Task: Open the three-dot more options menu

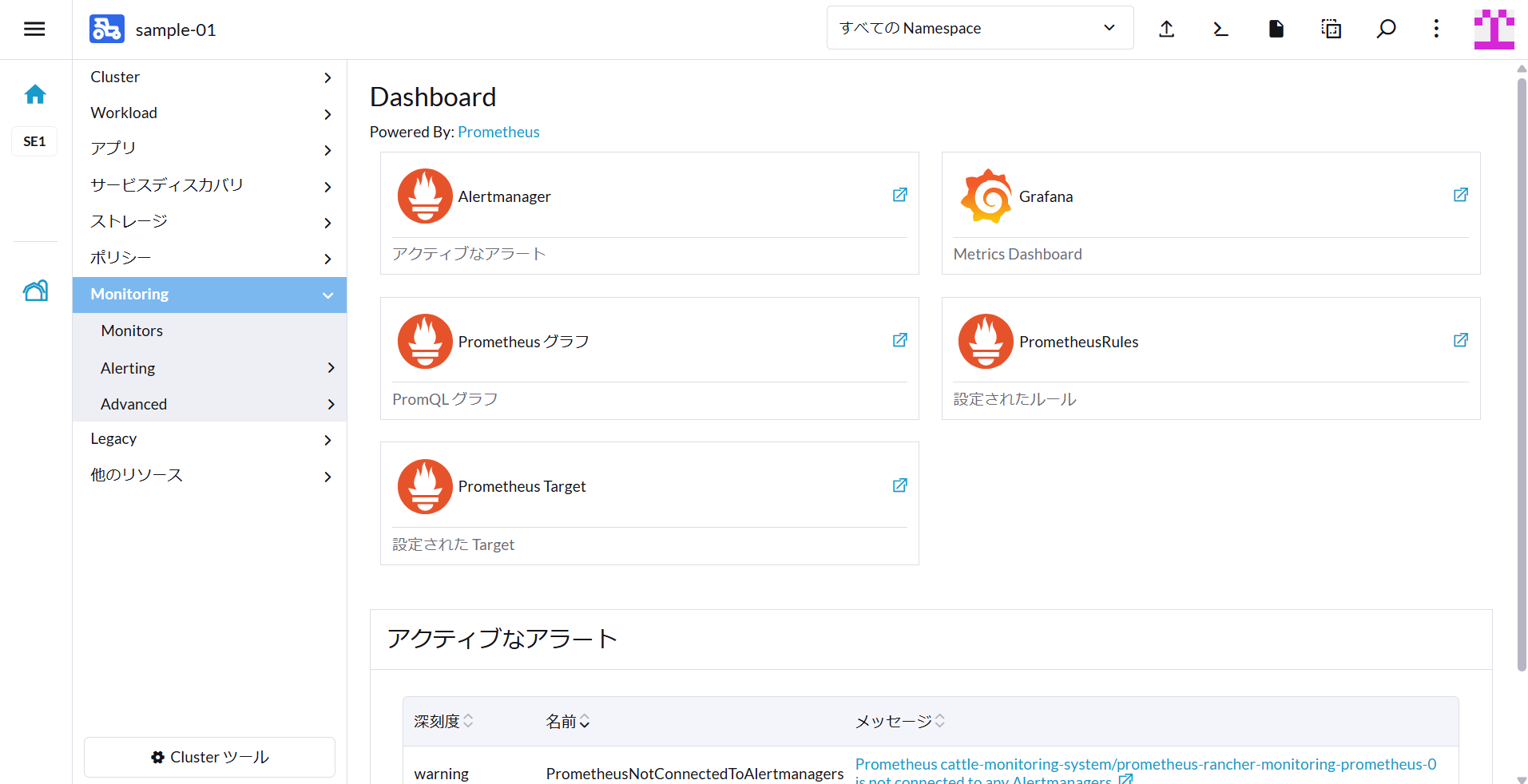Action: [1436, 30]
